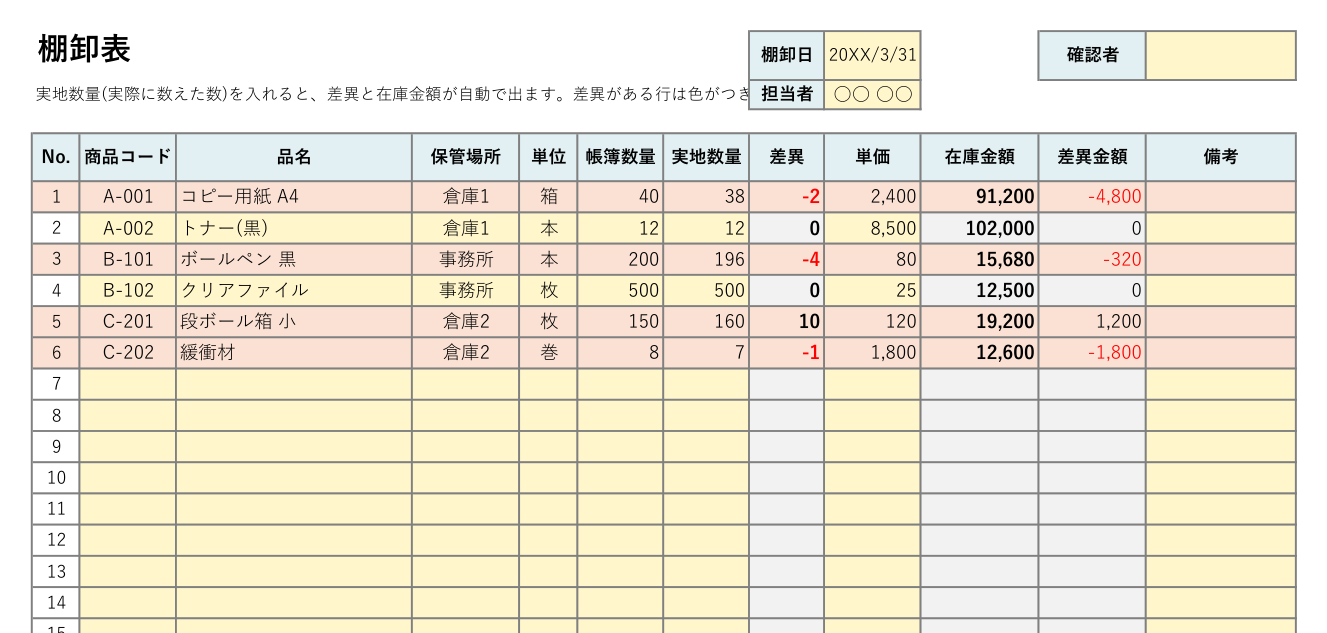Select product code B-102 cell
The height and width of the screenshot is (633, 1327).
click(x=128, y=290)
